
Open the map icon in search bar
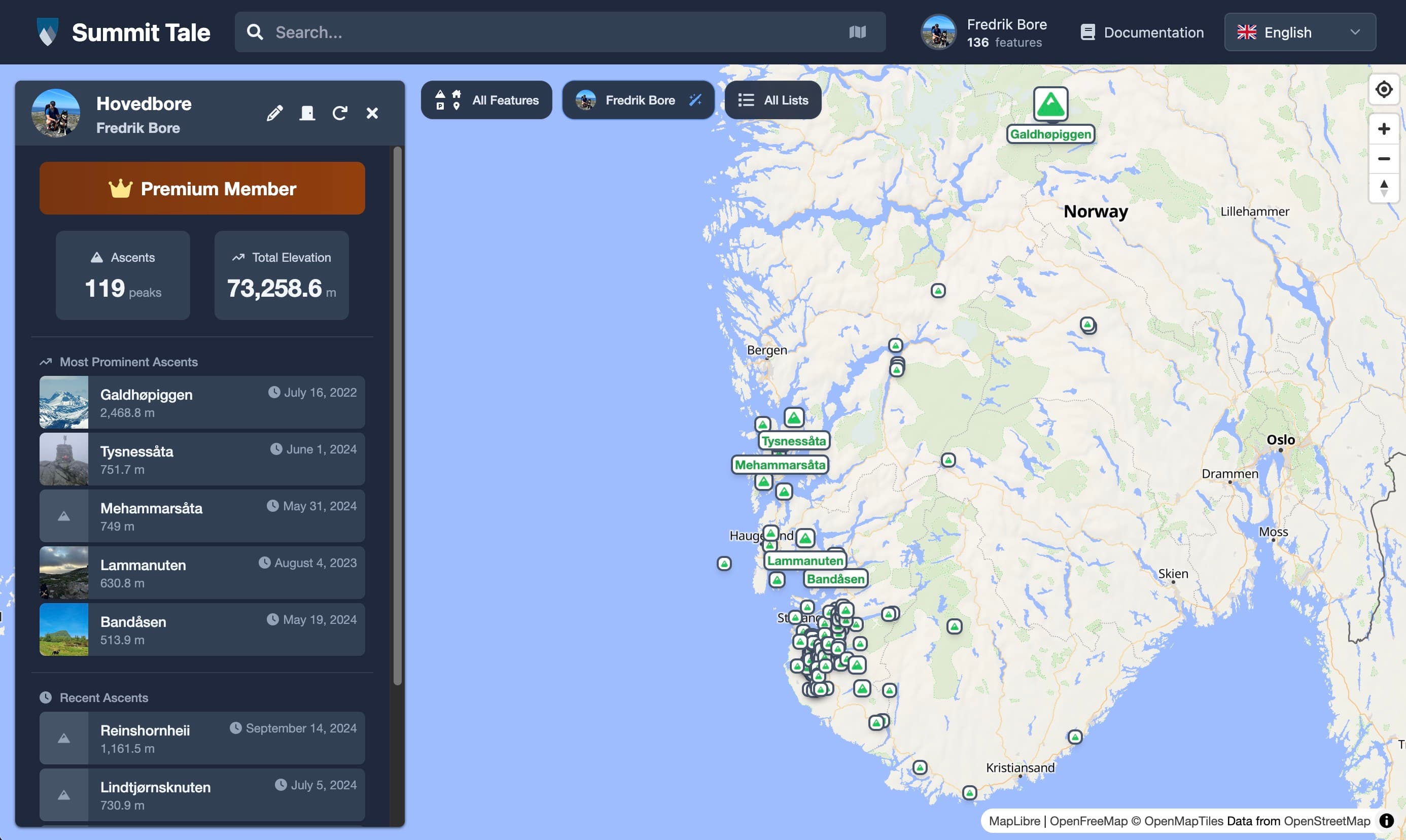(x=858, y=32)
